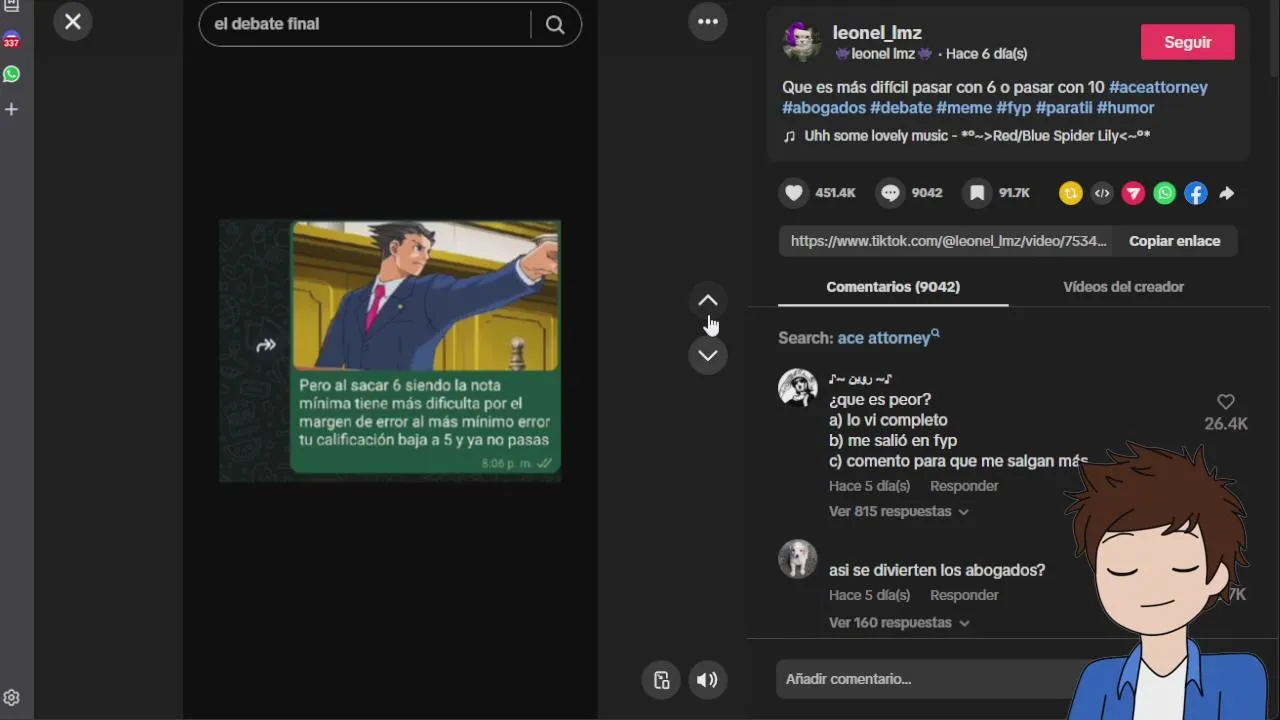This screenshot has width=1280, height=720.
Task: Reply to 'asi se divierten los abogados?' comment
Action: [x=964, y=595]
